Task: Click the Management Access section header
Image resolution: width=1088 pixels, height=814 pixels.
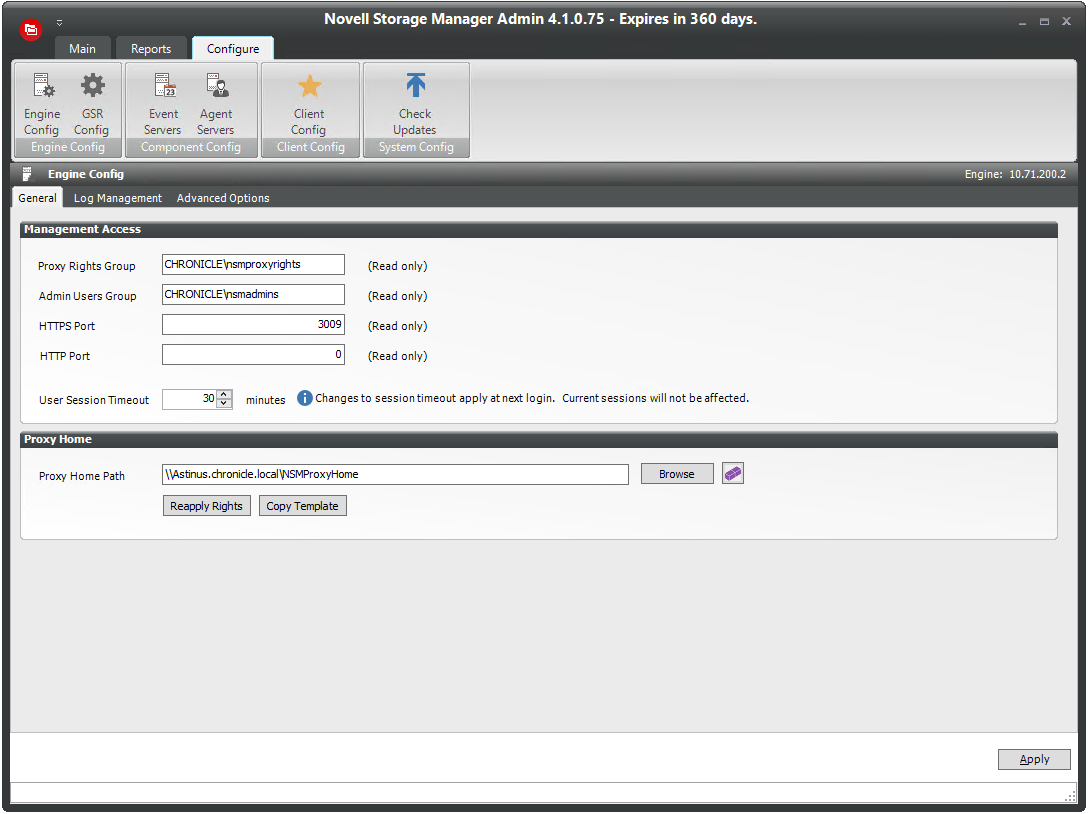Action: (x=538, y=230)
